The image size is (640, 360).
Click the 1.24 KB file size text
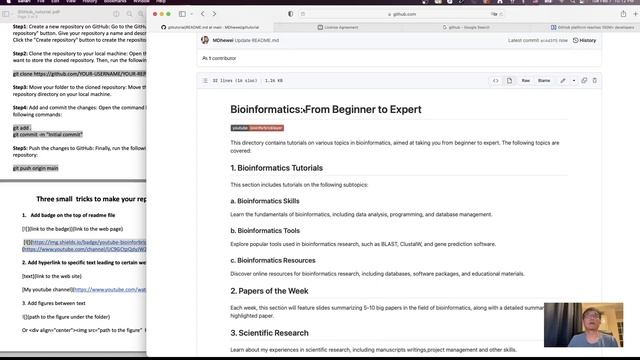(x=273, y=81)
